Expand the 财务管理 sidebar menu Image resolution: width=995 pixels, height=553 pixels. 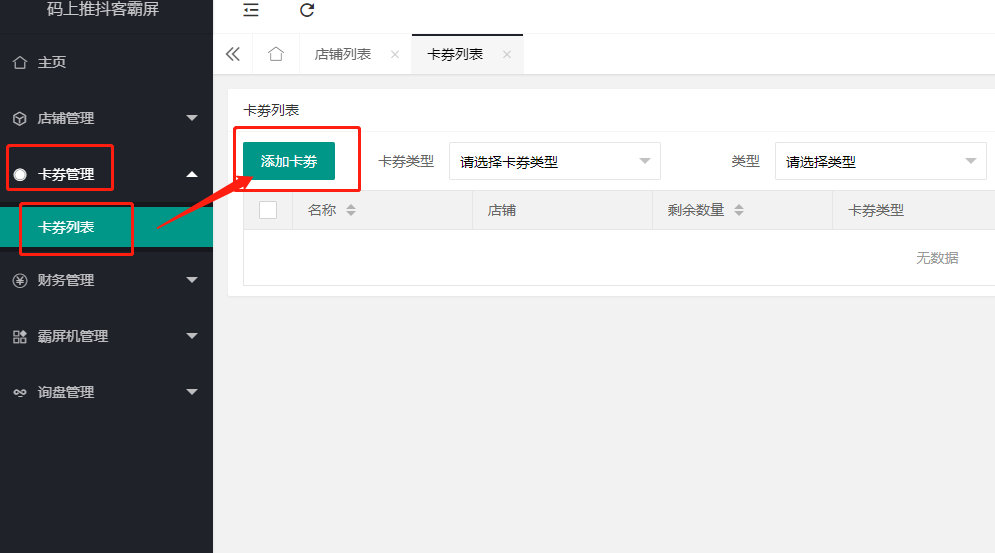click(x=106, y=280)
